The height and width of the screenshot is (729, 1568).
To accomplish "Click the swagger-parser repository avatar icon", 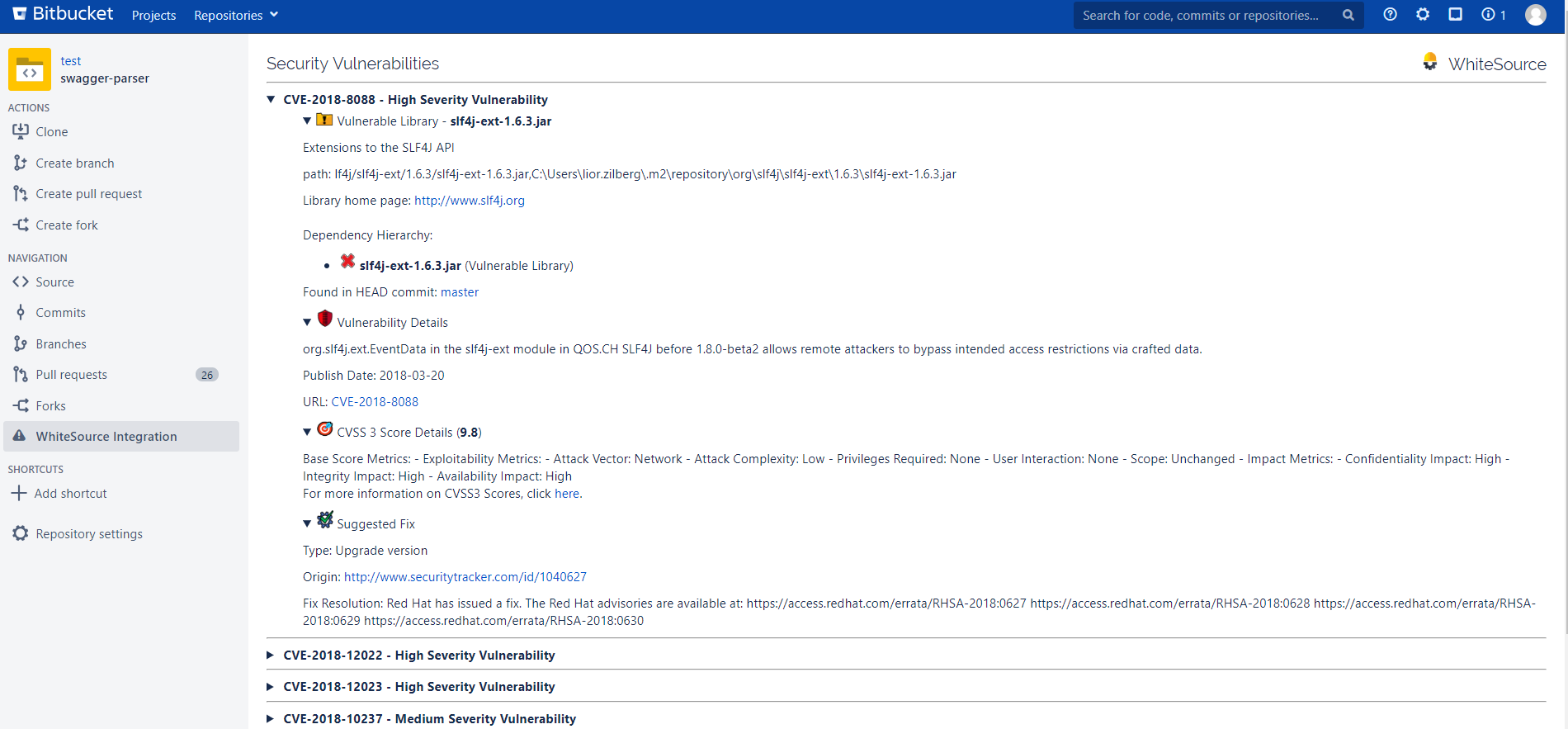I will [x=30, y=69].
